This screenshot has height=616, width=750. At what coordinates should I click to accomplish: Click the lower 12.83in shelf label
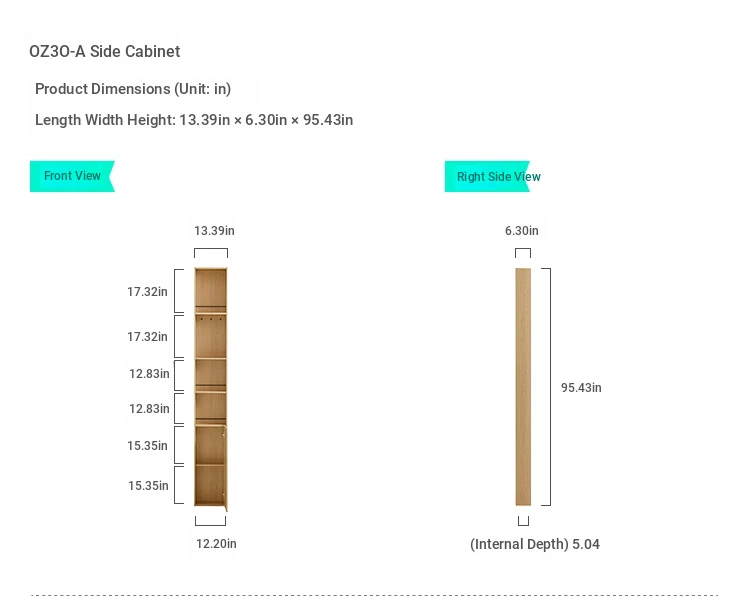coord(149,409)
